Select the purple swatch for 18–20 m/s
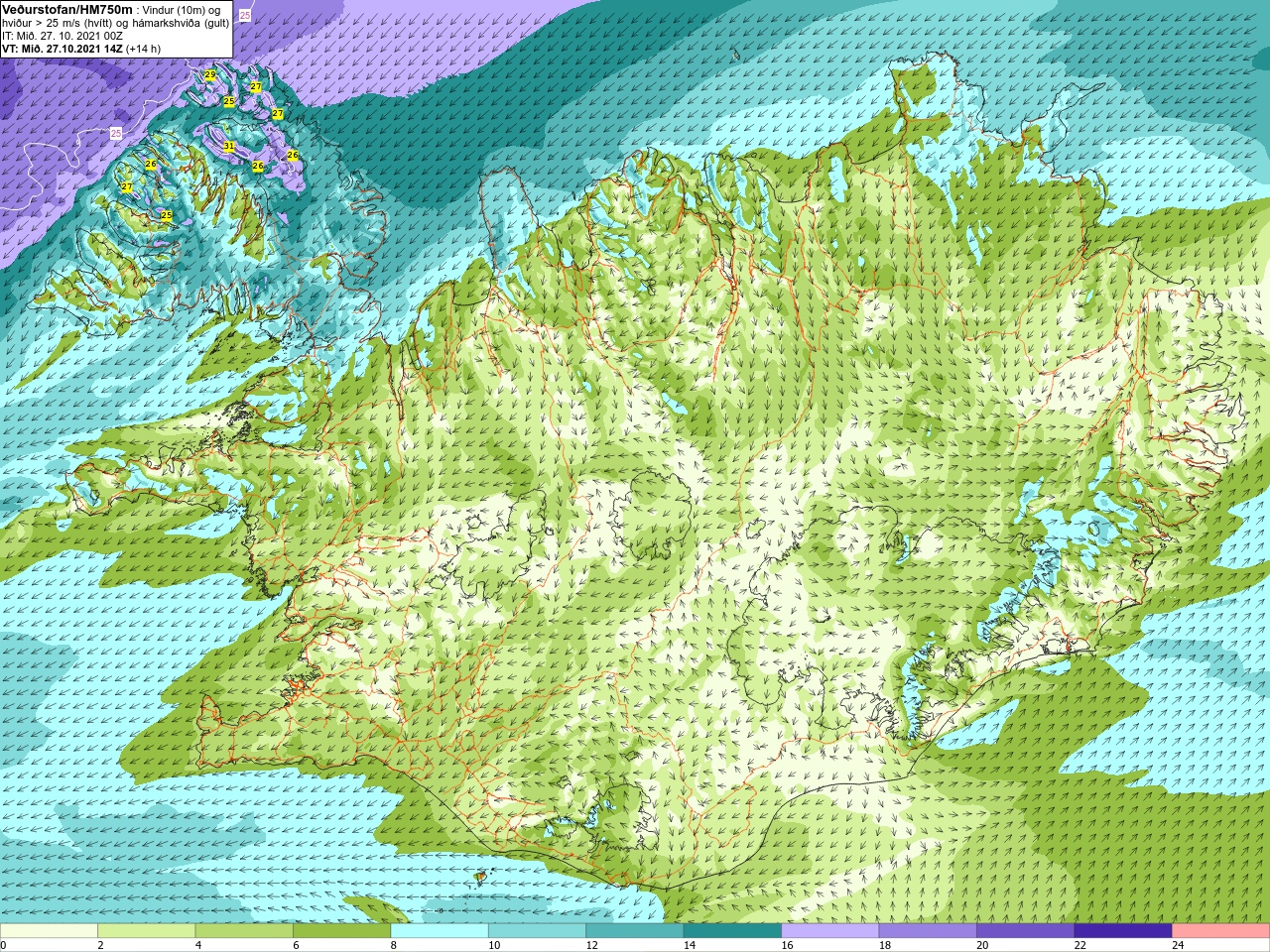Screen dimensions: 1270x952 point(929,931)
